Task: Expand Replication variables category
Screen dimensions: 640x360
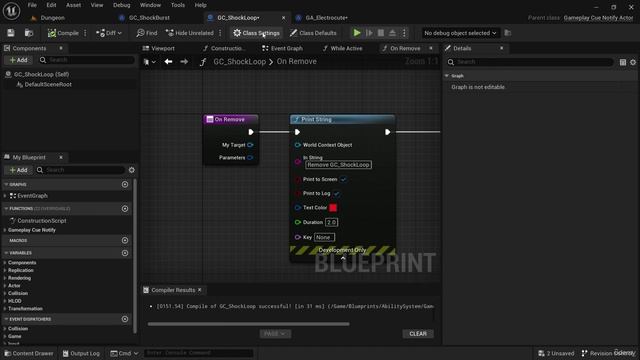Action: point(5,270)
